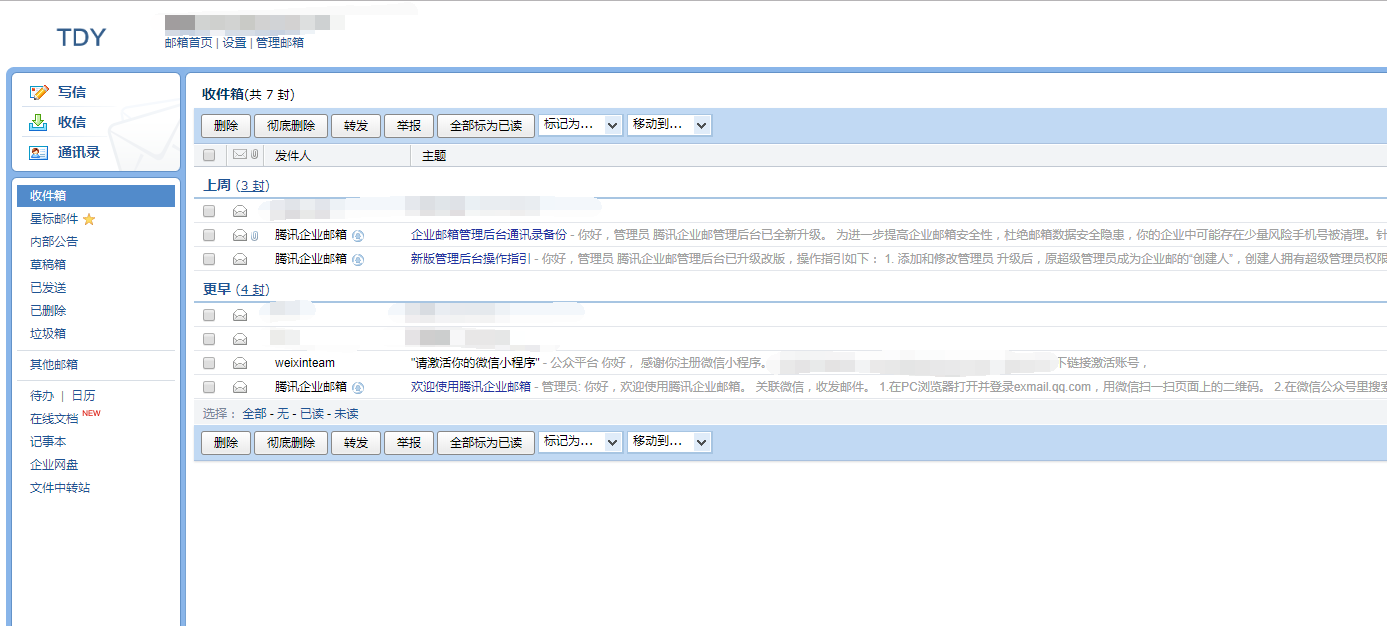This screenshot has width=1387, height=626.
Task: Open 垃圾箱 folder
Action: [48, 334]
